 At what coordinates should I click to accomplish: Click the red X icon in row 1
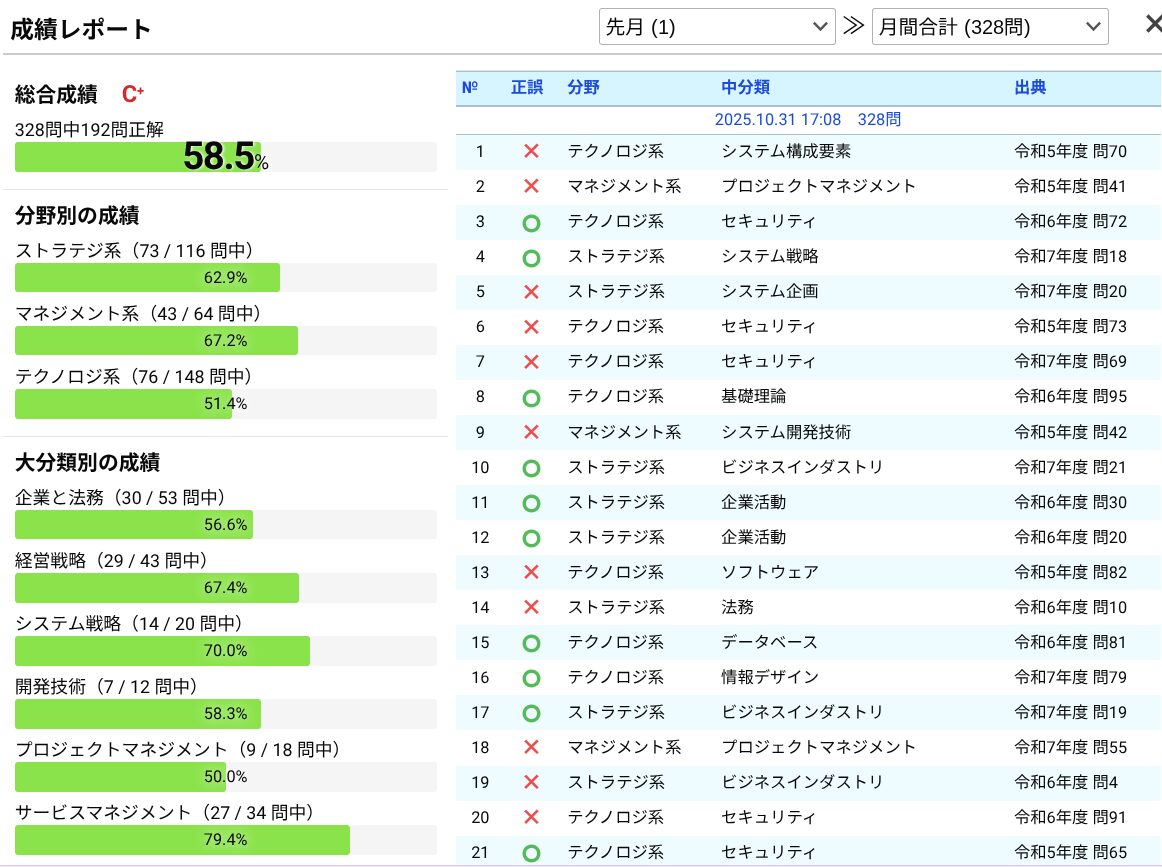click(531, 152)
